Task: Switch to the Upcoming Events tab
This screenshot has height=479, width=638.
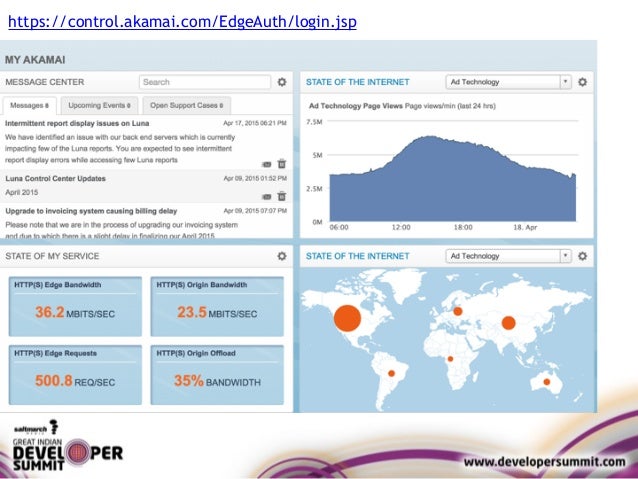Action: pyautogui.click(x=99, y=105)
